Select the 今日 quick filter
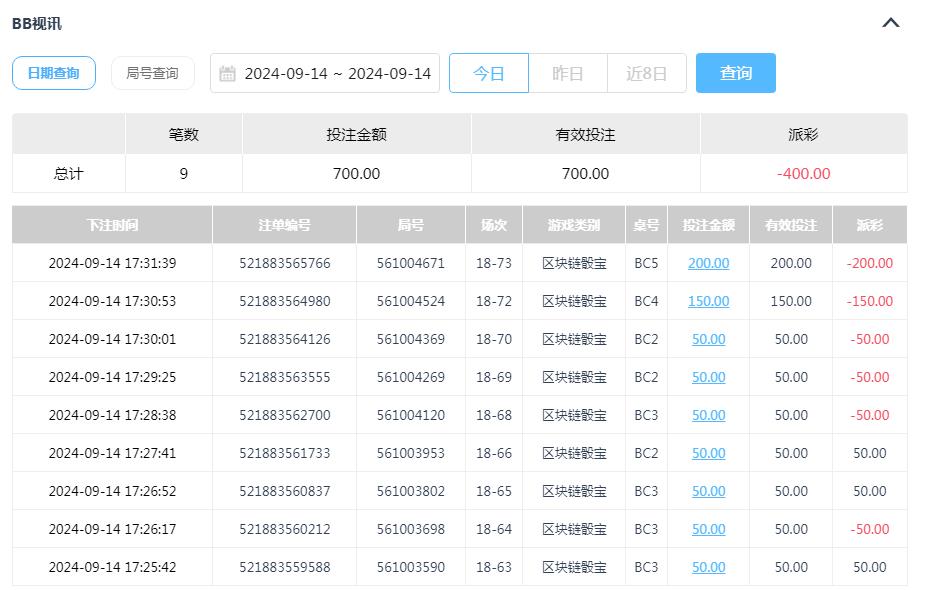The height and width of the screenshot is (590, 932). tap(489, 72)
